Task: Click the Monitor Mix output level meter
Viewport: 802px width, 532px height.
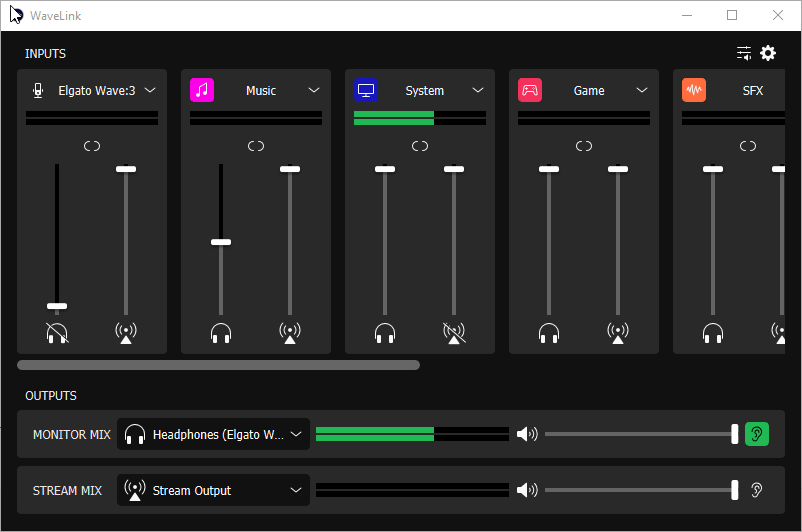Action: tap(412, 434)
